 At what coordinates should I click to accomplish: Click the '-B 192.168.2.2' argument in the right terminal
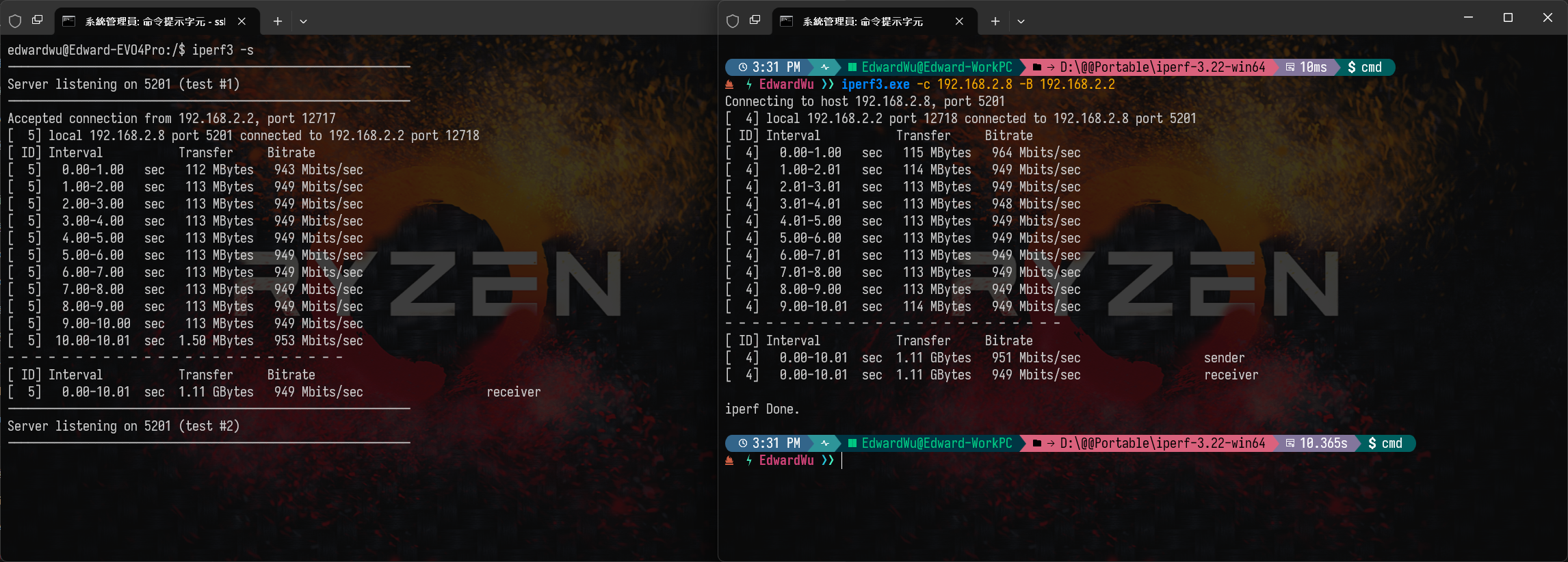1067,84
